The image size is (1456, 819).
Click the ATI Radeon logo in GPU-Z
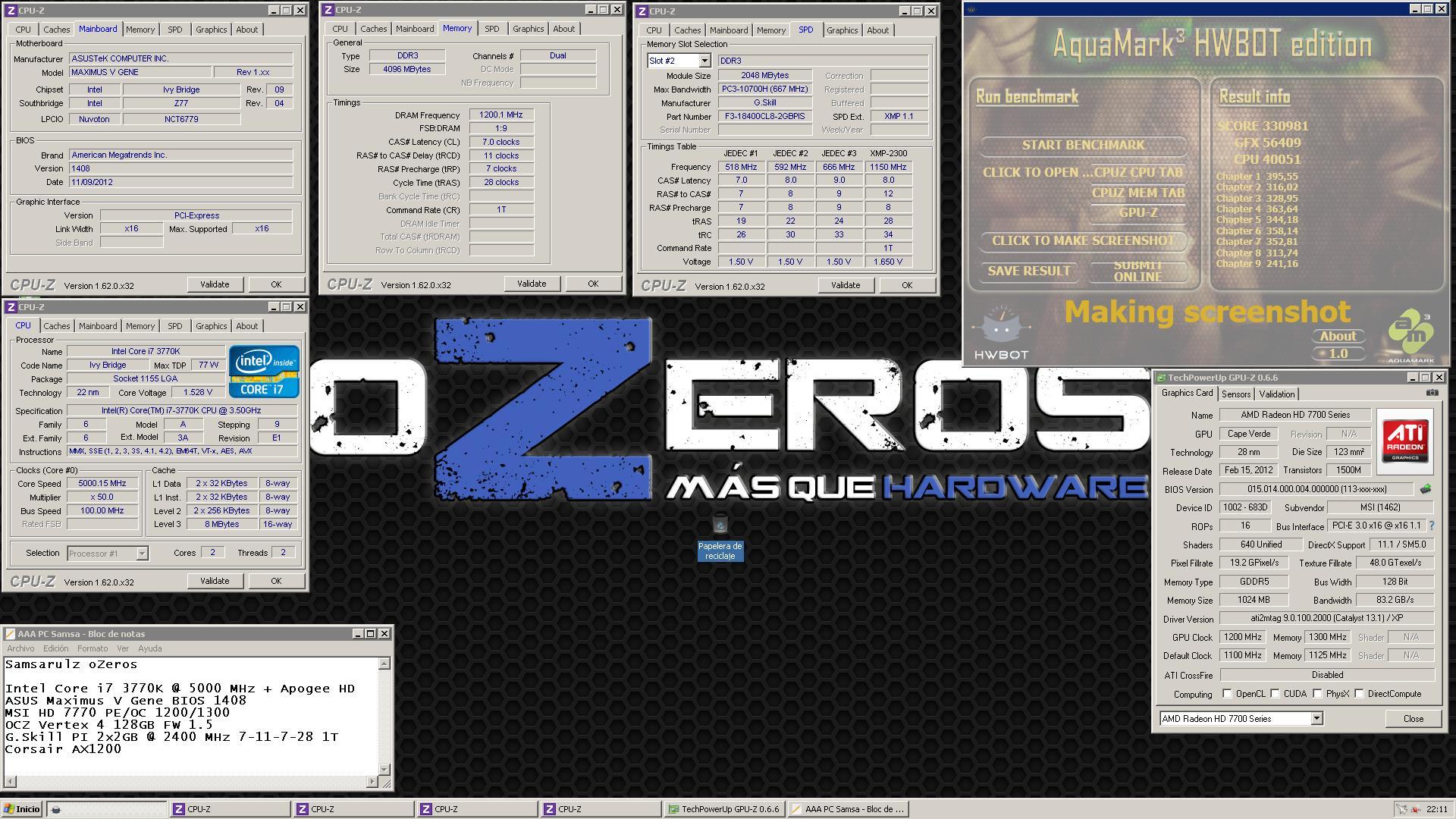pos(1405,441)
